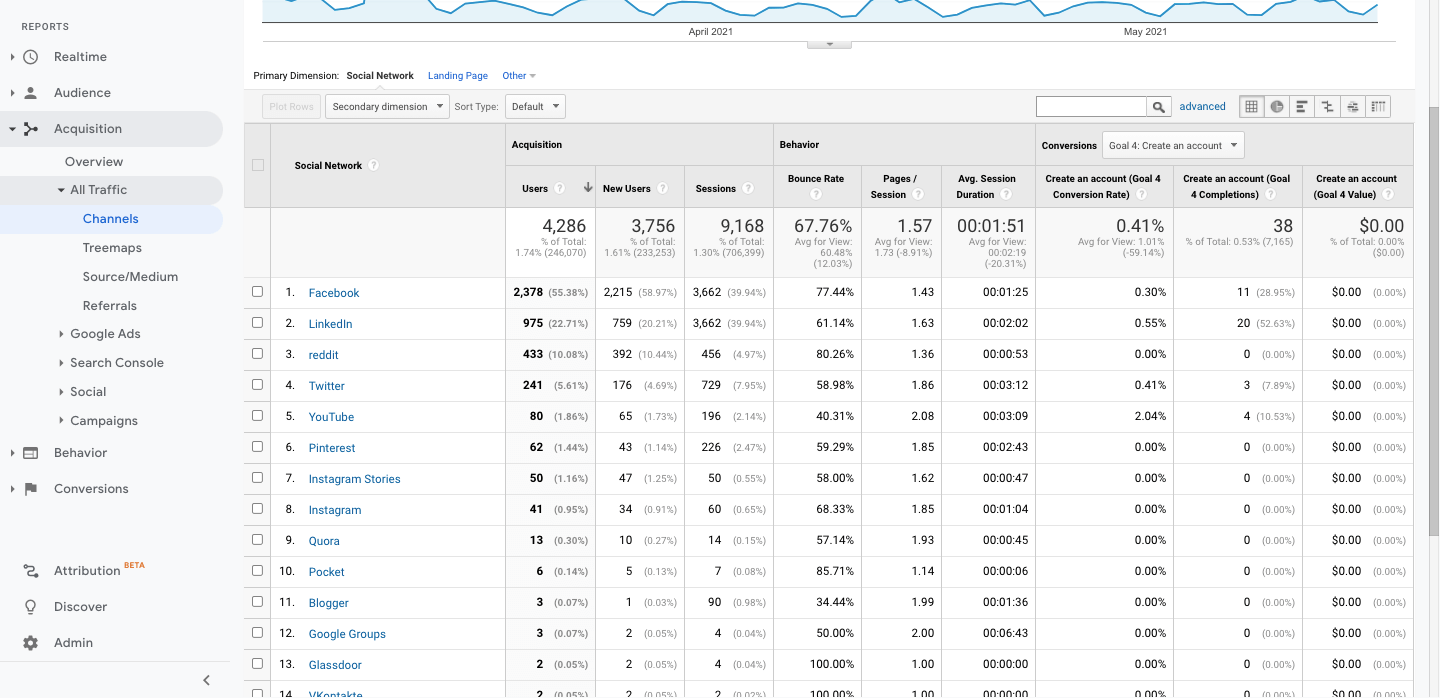Click the Conversions flag icon
Screen dimensions: 1440x698
31,489
